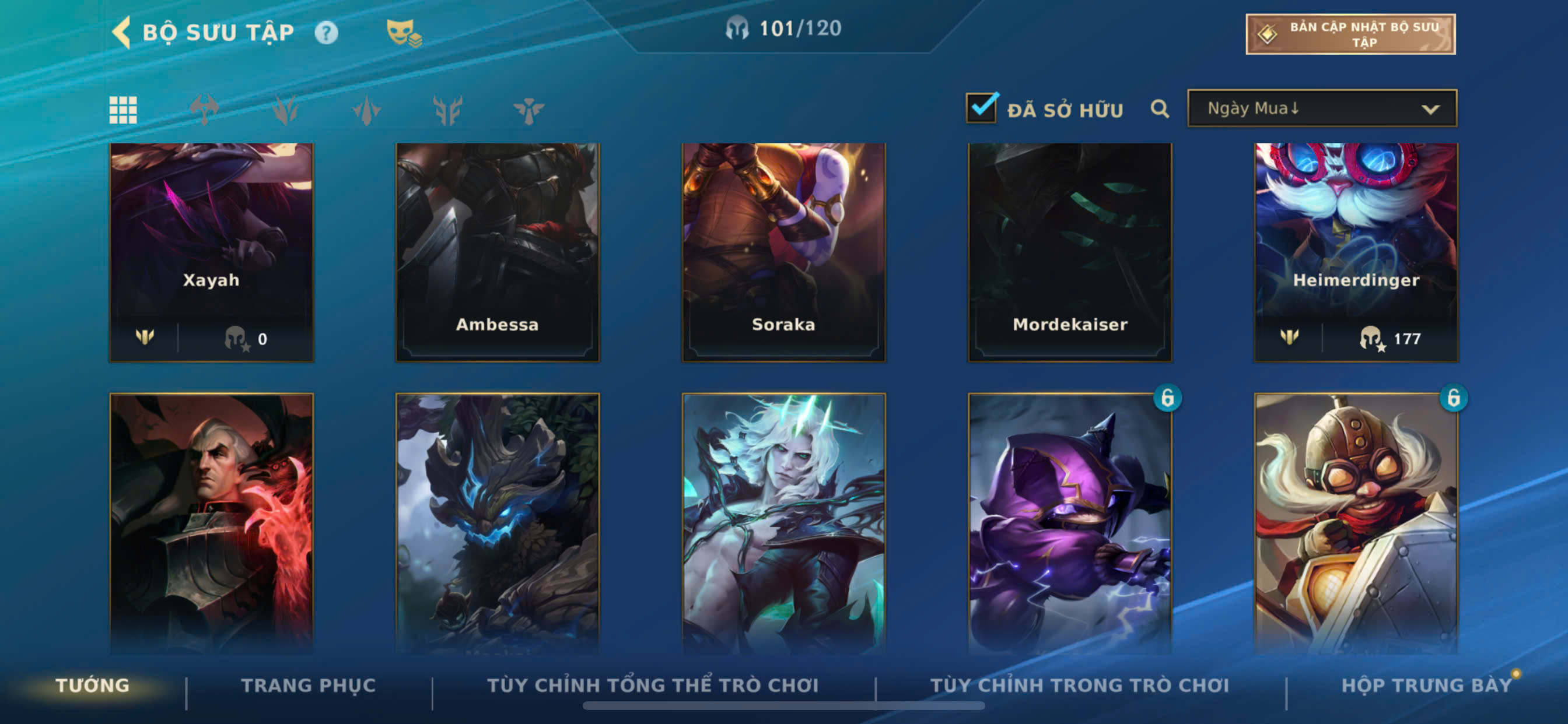Image resolution: width=1568 pixels, height=724 pixels.
Task: Filter by the second role emblem
Action: [285, 110]
